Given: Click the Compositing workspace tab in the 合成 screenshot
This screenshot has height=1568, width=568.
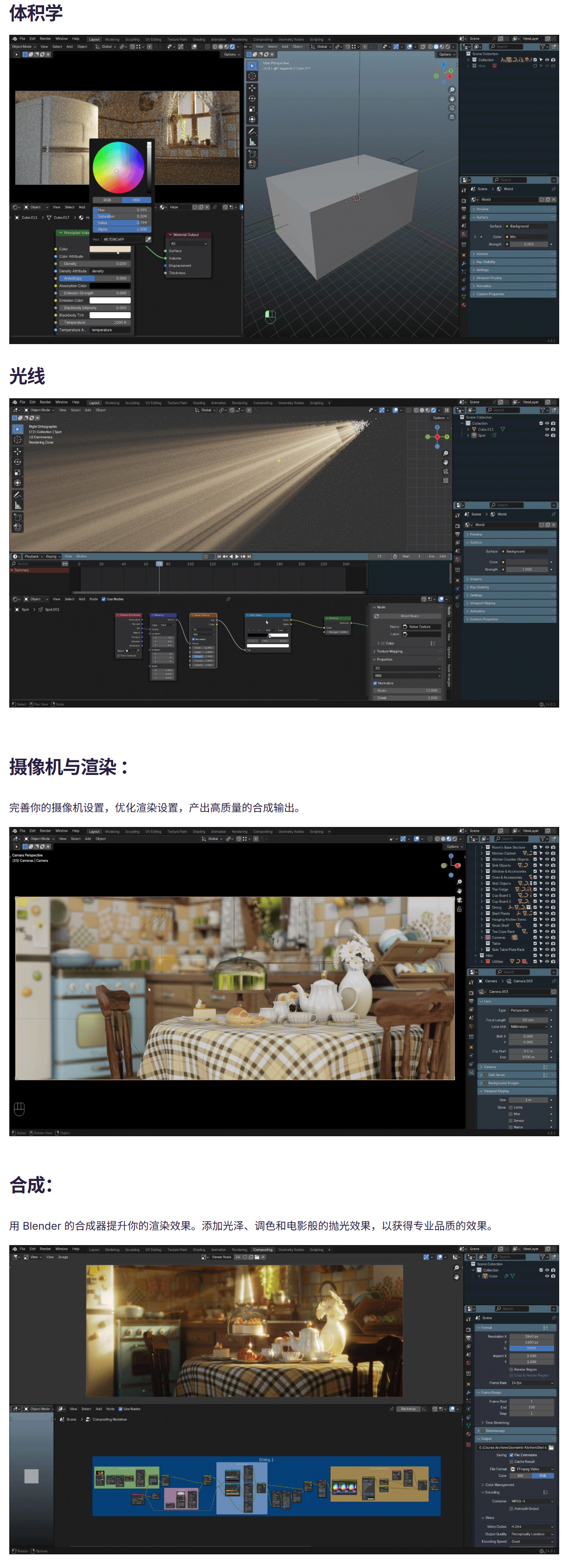Looking at the screenshot, I should point(263,1249).
